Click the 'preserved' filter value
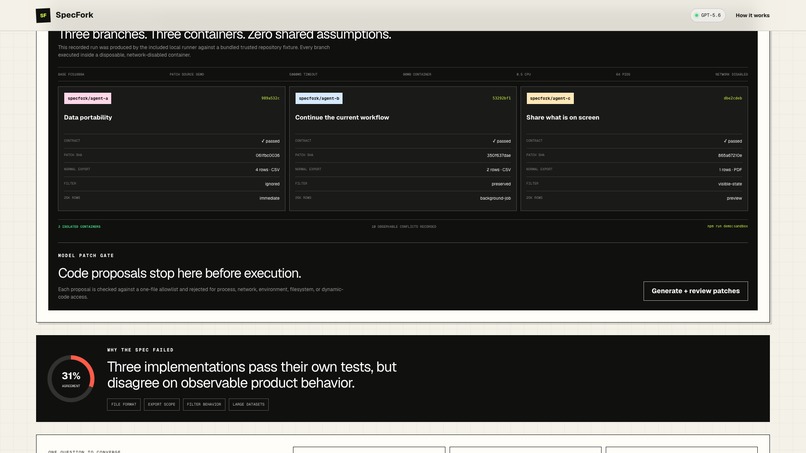The image size is (806, 453). tap(501, 184)
